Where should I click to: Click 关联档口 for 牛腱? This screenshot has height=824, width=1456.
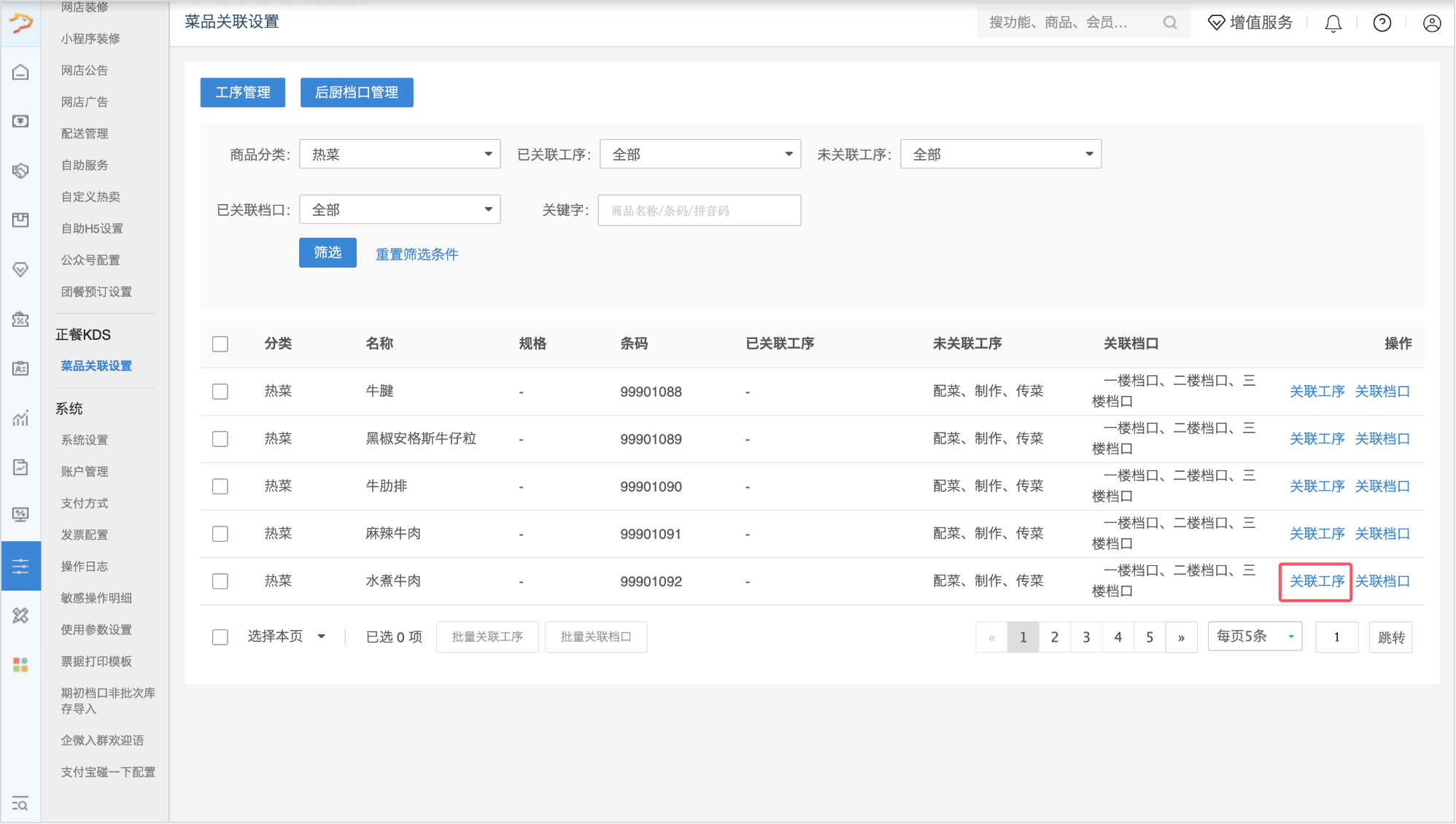(x=1382, y=392)
